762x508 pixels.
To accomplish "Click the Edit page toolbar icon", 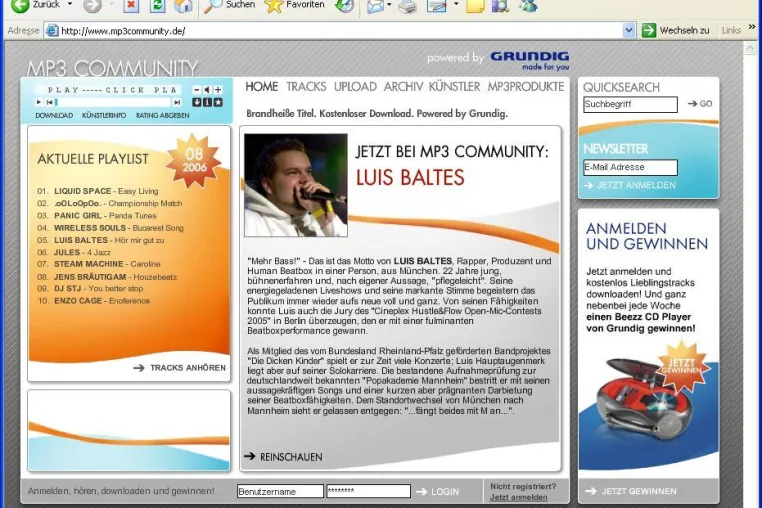I will (436, 5).
